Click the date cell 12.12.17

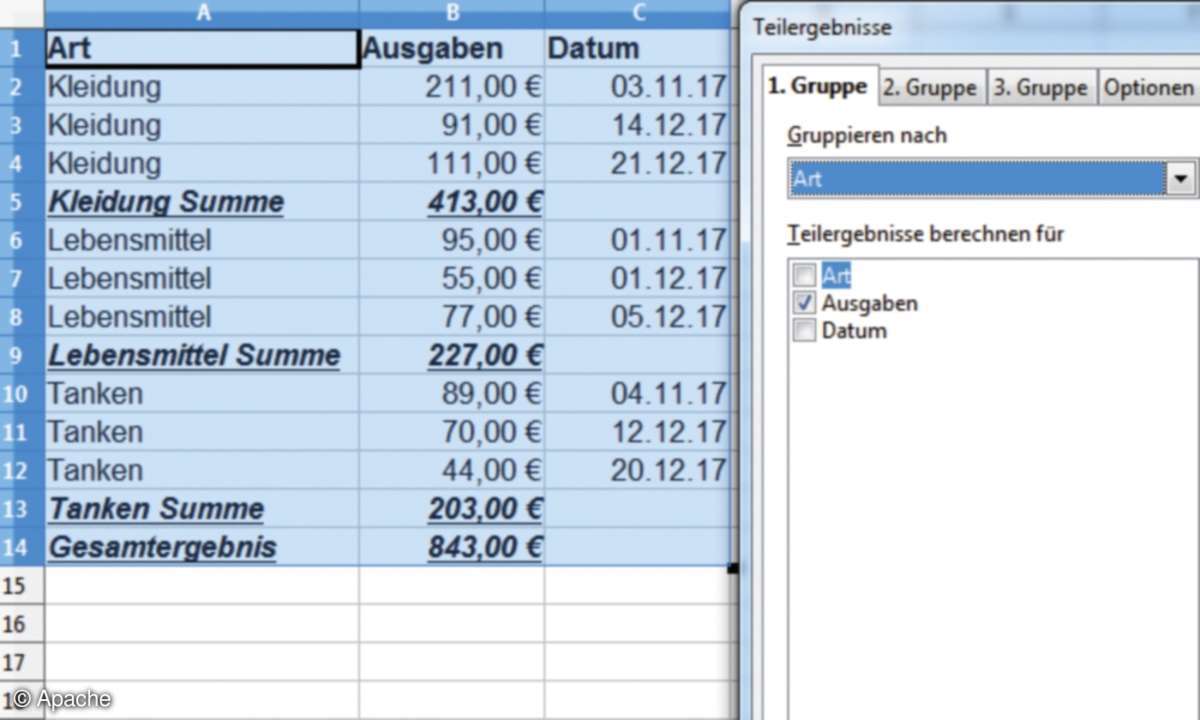point(638,432)
